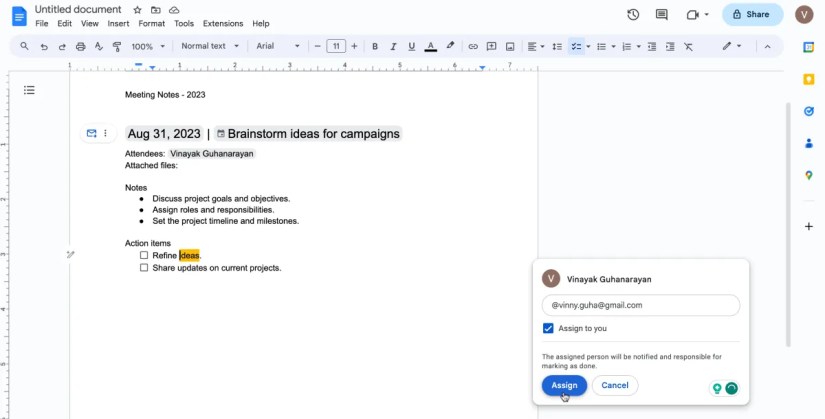
Task: Click the Assign button
Action: point(564,385)
